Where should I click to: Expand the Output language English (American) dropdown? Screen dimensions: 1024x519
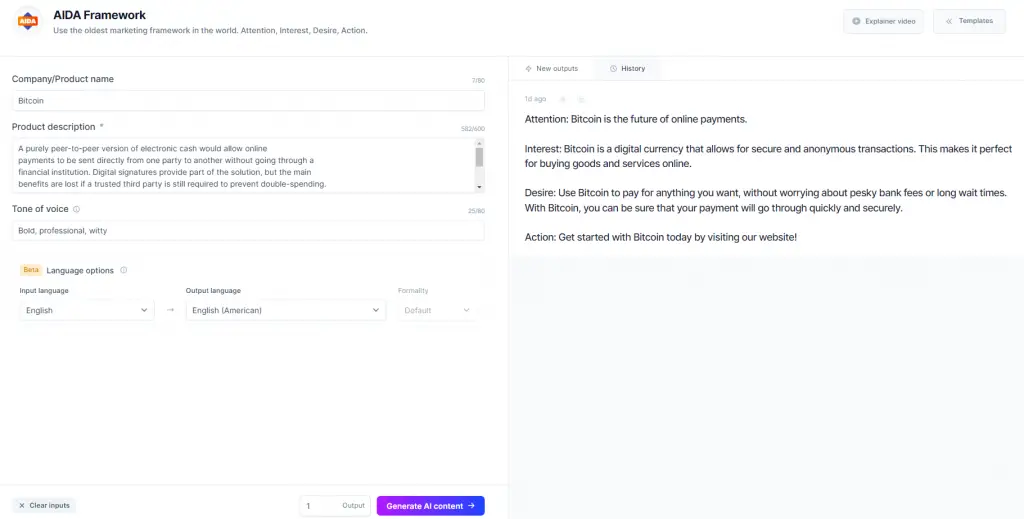click(x=285, y=310)
